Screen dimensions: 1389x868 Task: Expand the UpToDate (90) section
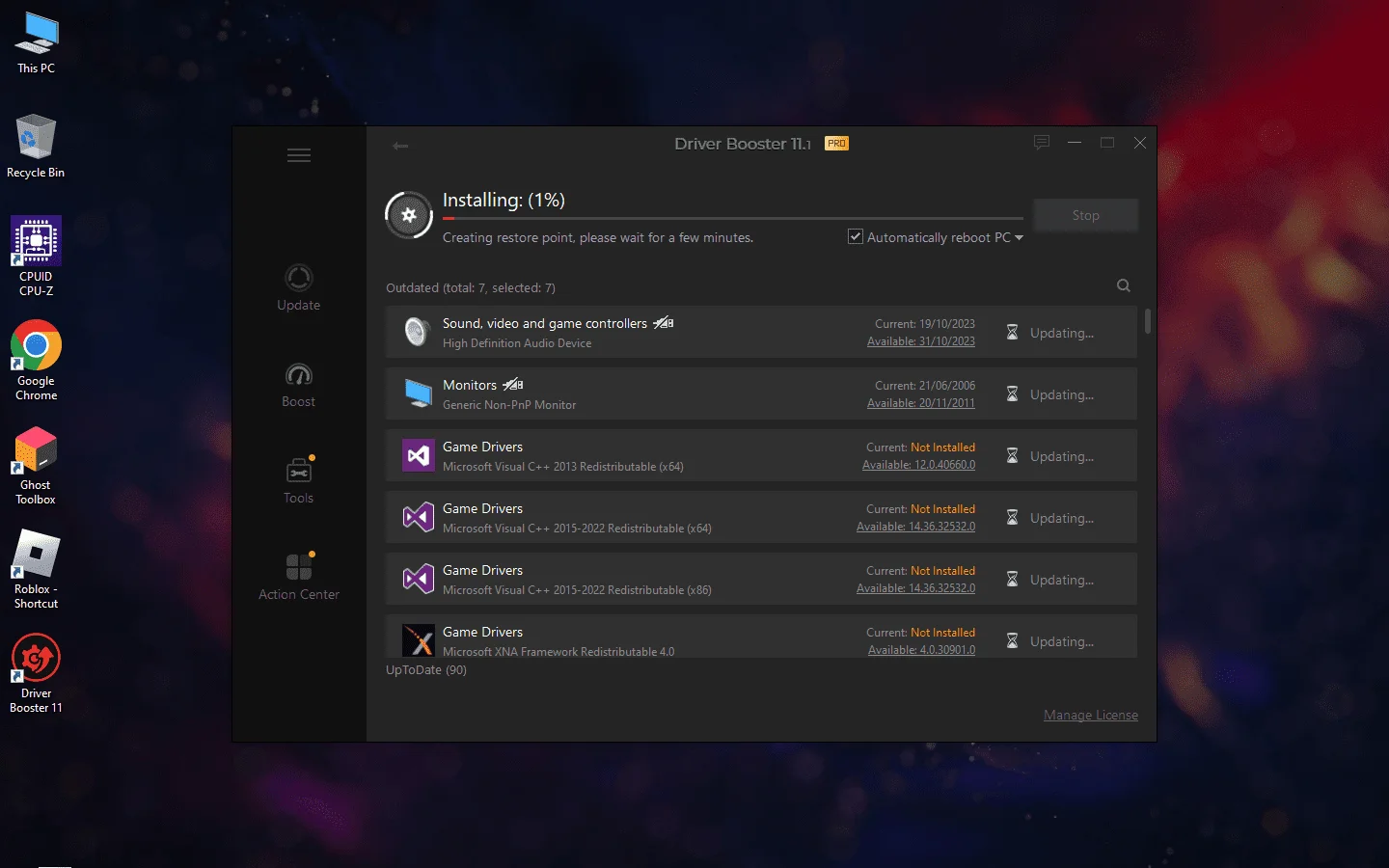click(x=426, y=669)
